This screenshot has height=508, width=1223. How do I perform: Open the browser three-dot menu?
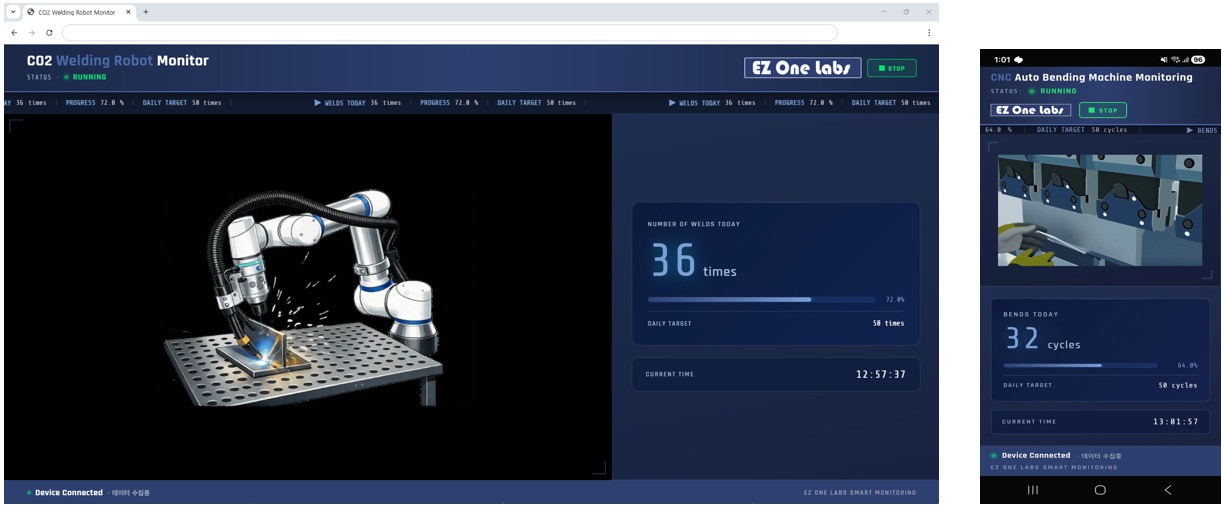click(928, 33)
